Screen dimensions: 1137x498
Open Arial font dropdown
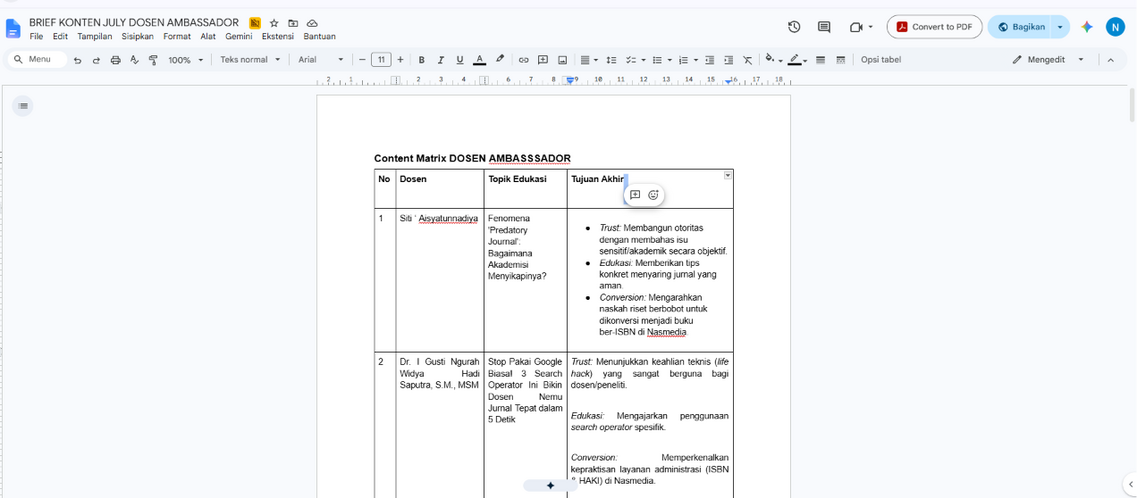pyautogui.click(x=321, y=60)
